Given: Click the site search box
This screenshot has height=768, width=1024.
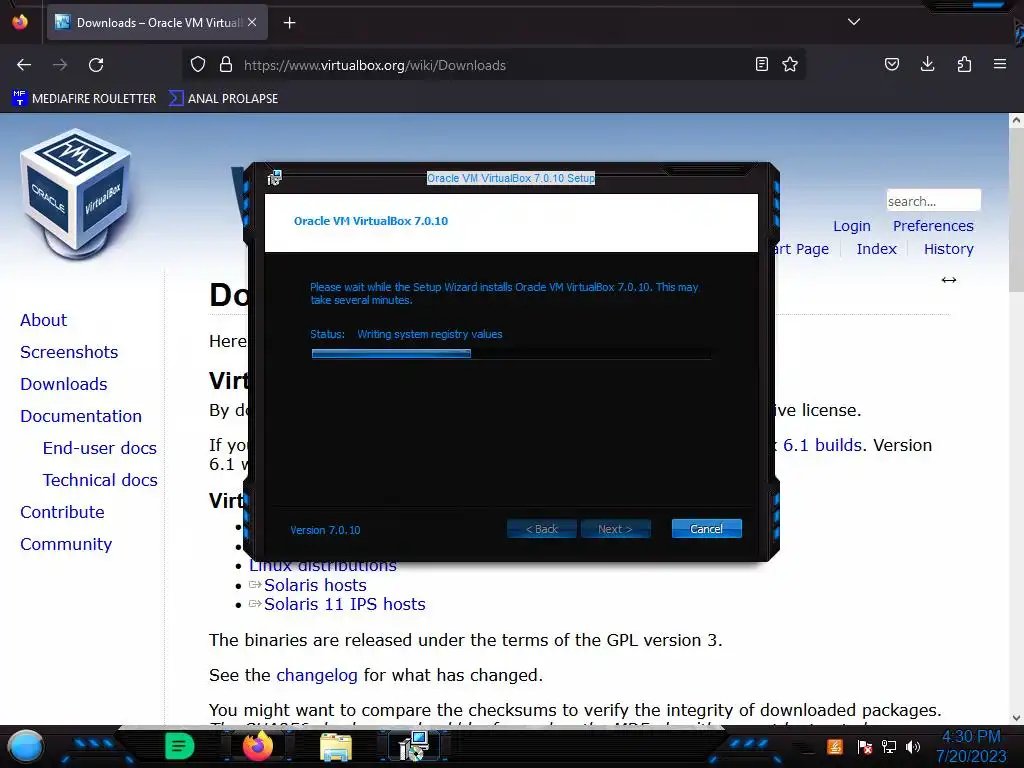Looking at the screenshot, I should (933, 200).
